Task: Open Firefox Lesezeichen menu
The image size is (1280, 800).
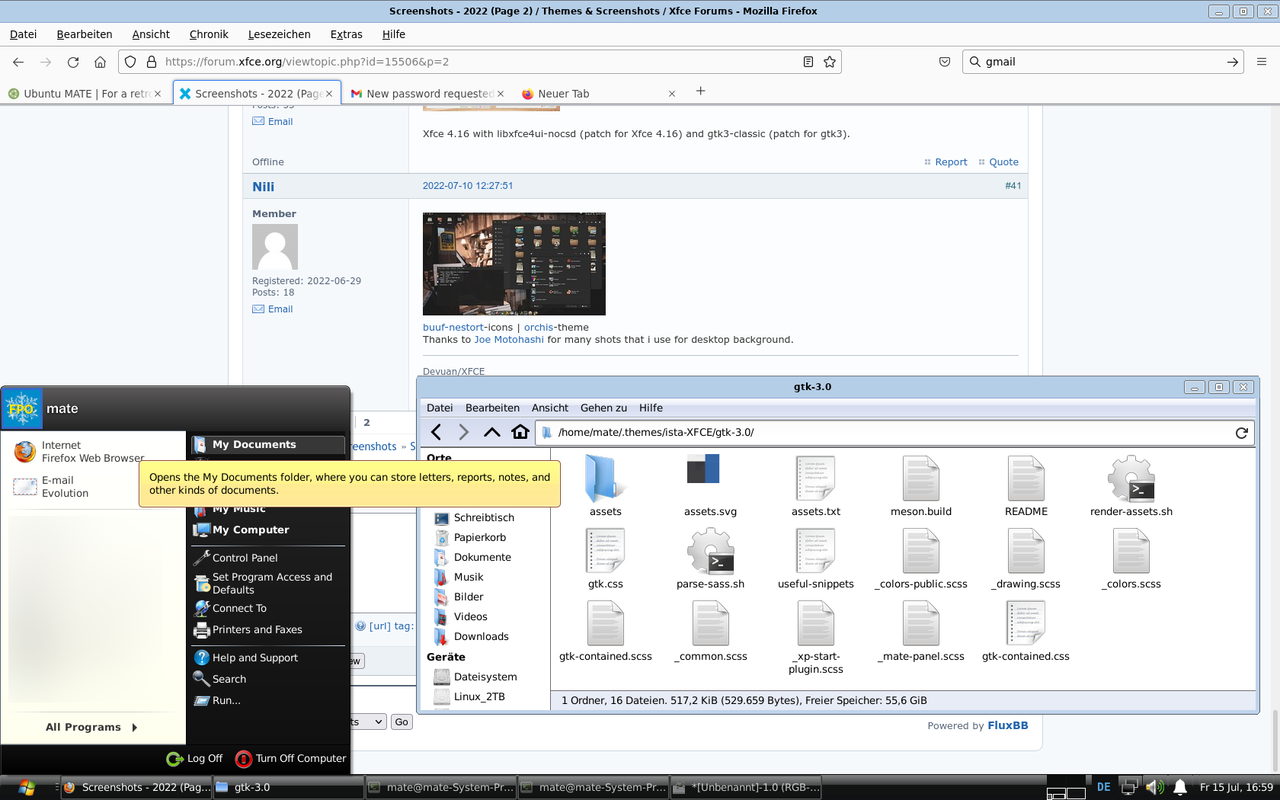Action: tap(279, 34)
